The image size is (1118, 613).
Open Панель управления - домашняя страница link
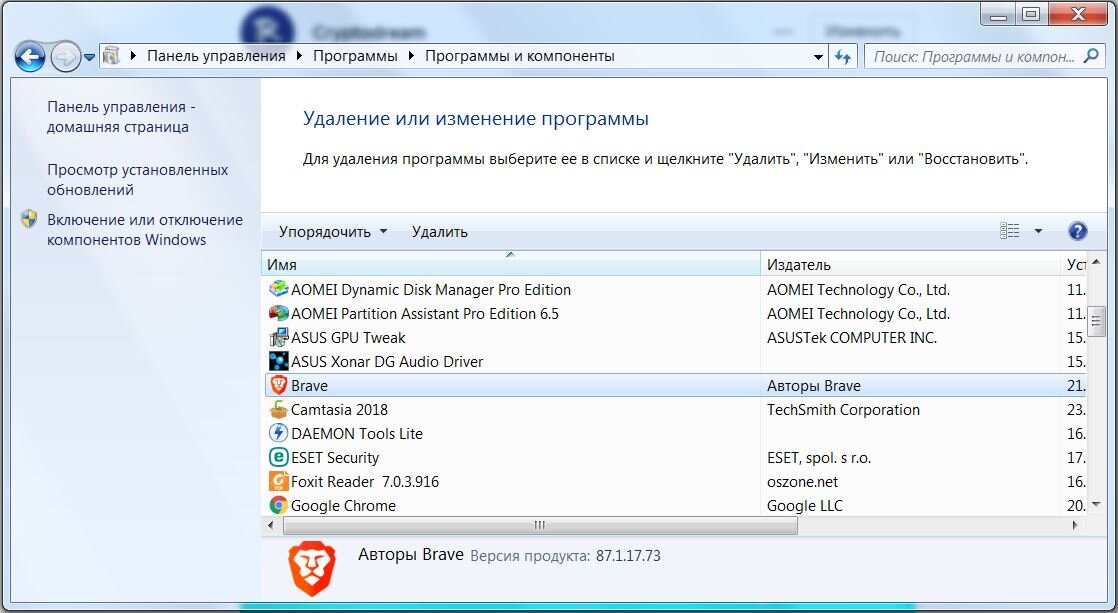[121, 117]
